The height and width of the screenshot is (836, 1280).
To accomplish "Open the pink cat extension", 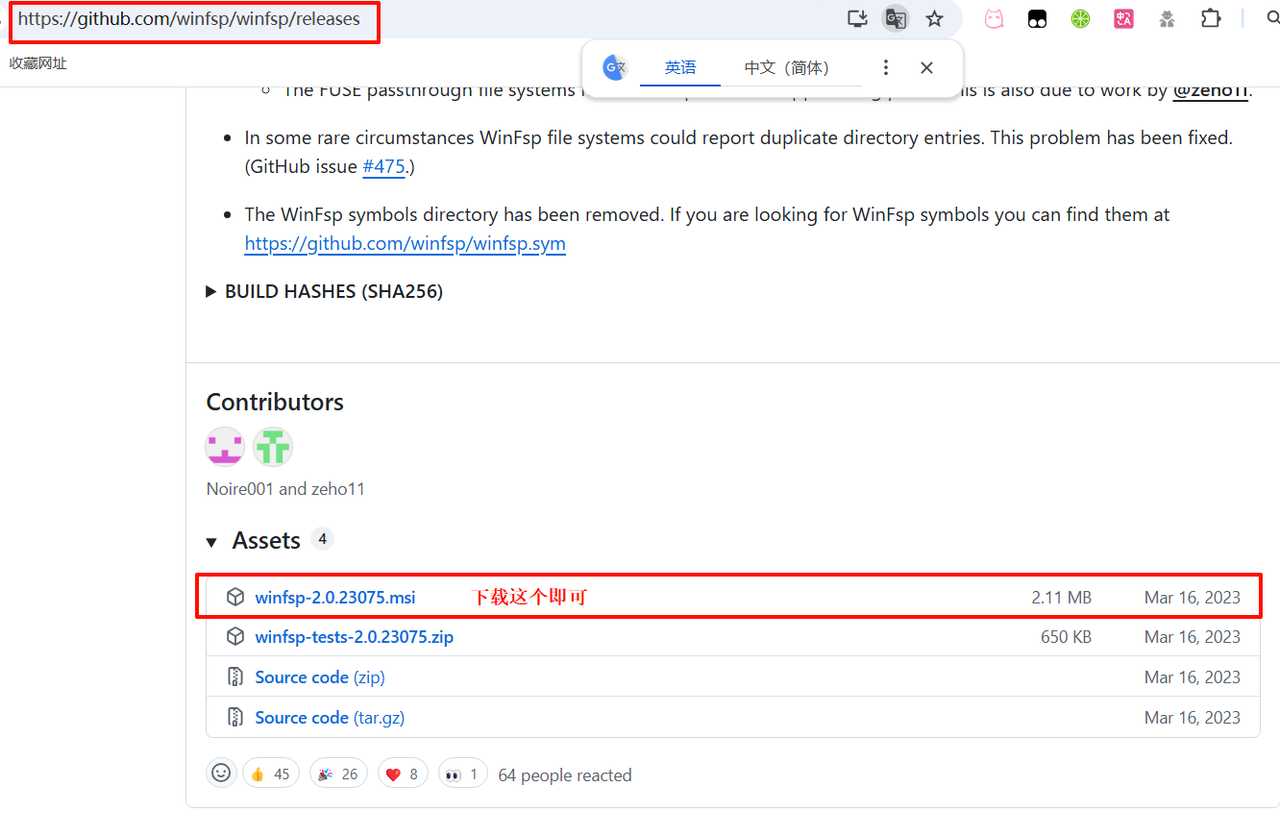I will coord(994,18).
